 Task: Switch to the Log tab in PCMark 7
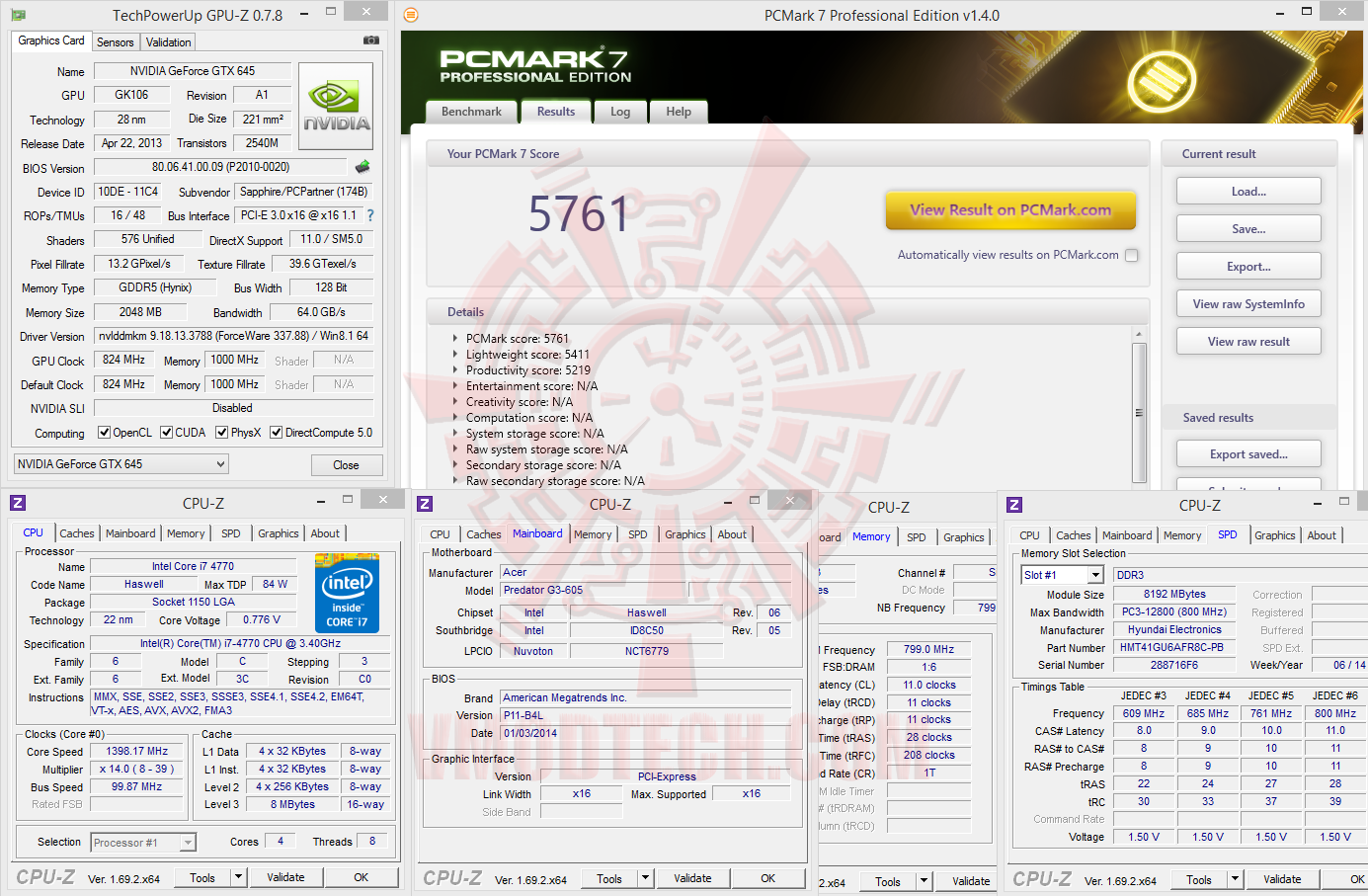pyautogui.click(x=620, y=112)
